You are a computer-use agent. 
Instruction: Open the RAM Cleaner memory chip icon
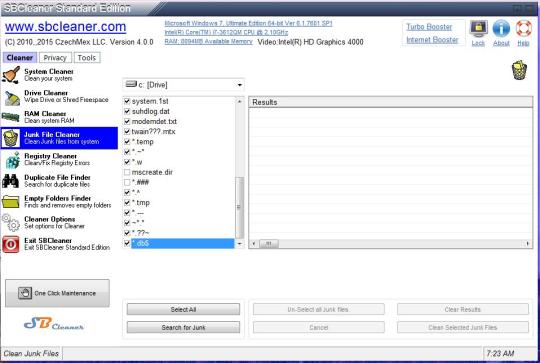click(x=11, y=117)
